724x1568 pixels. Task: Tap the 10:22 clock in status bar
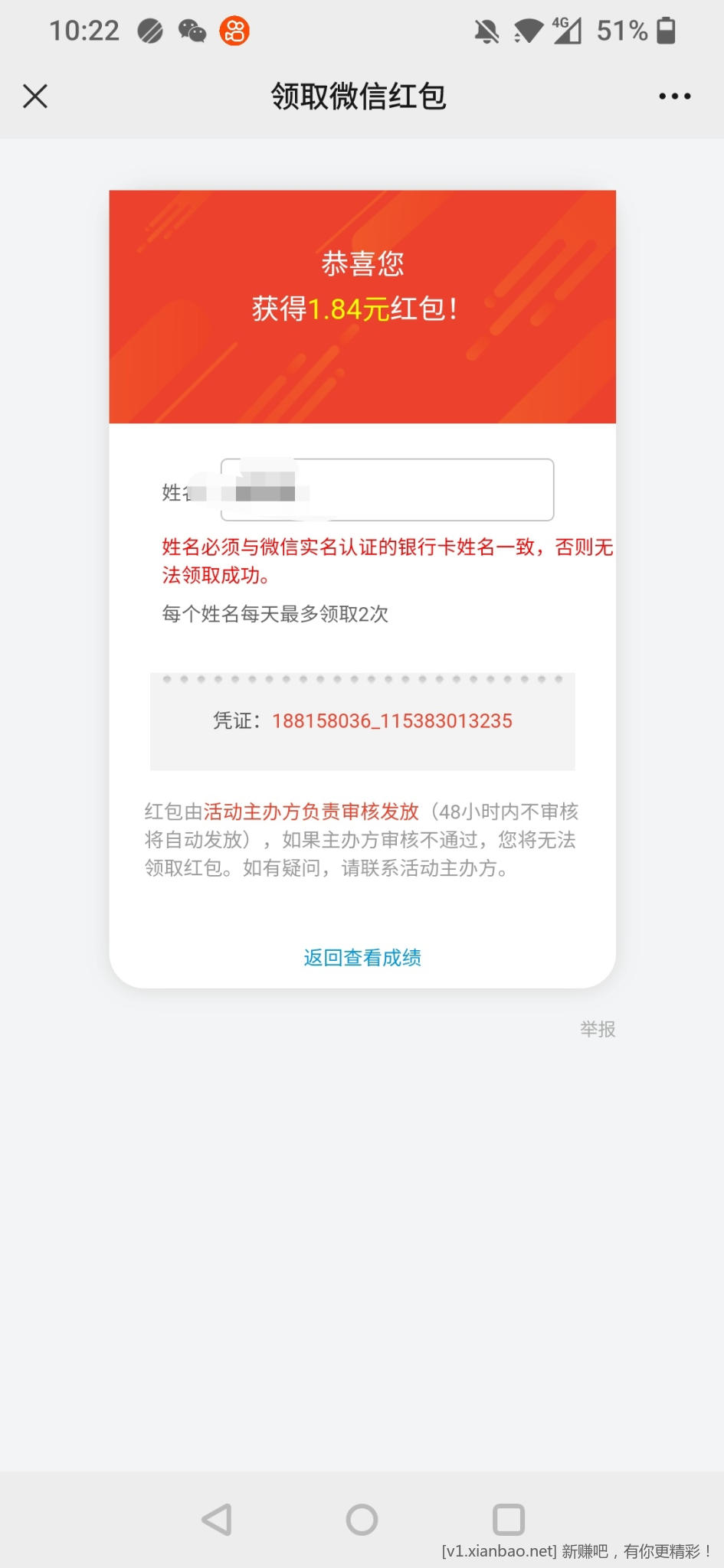click(84, 31)
